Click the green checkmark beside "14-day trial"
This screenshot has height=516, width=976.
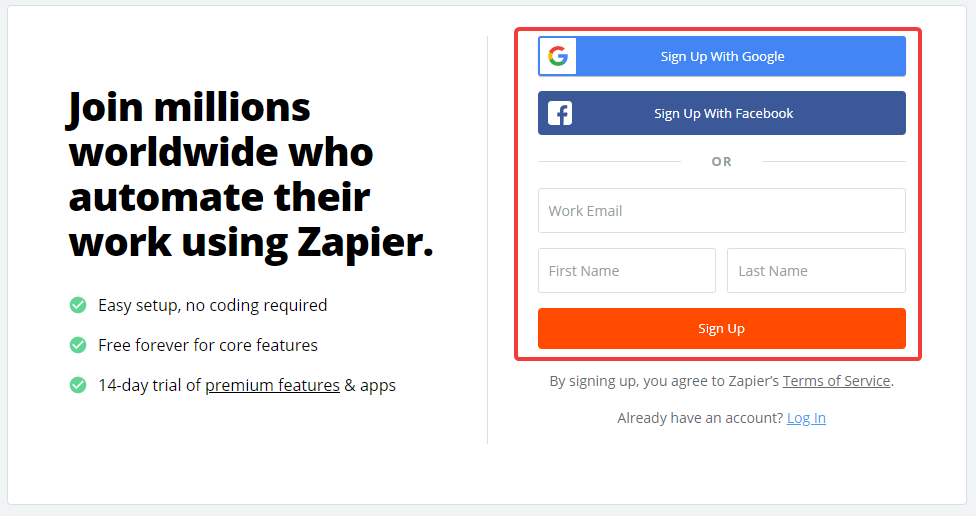coord(78,385)
